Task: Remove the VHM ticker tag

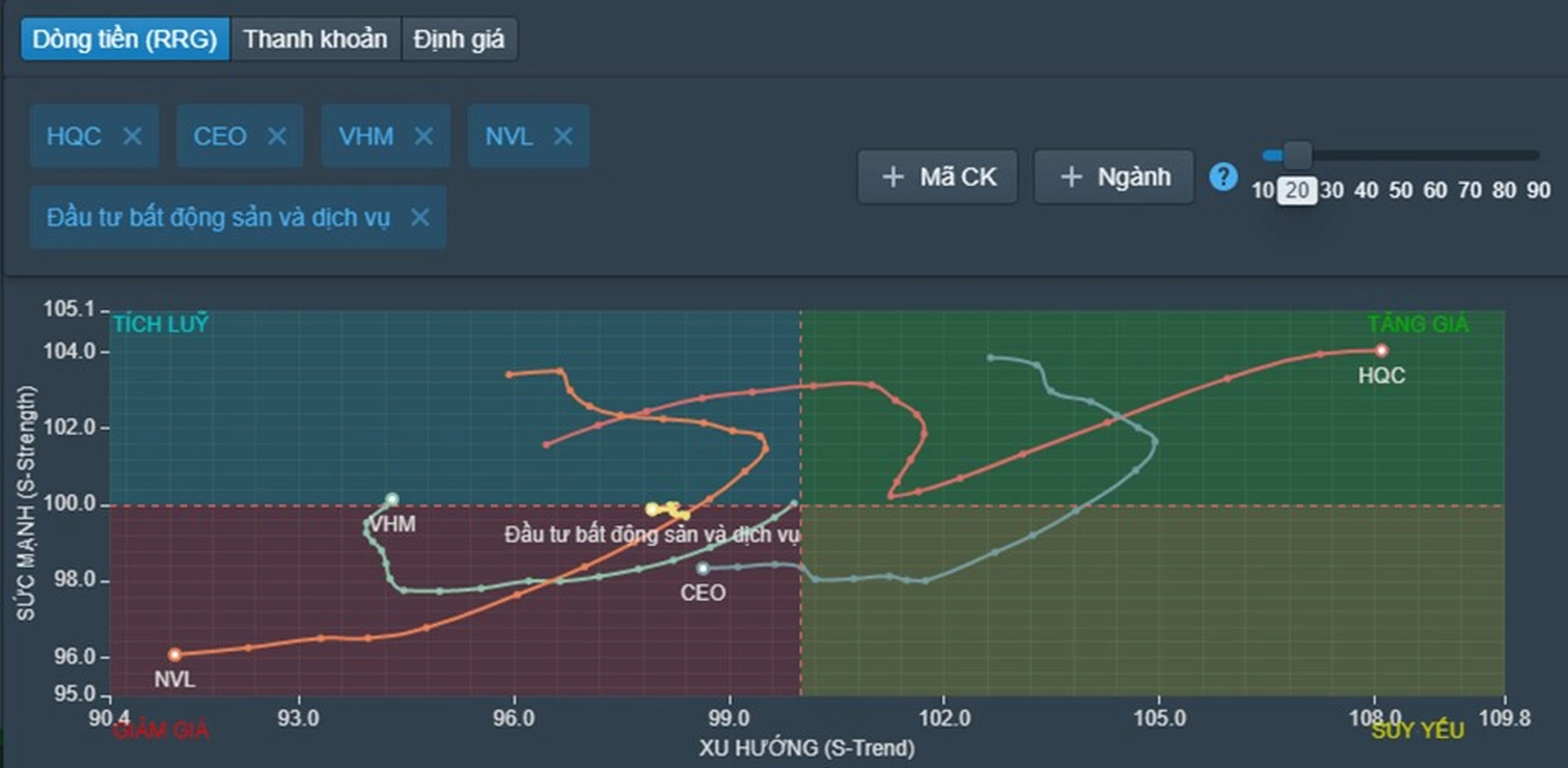Action: pos(424,136)
